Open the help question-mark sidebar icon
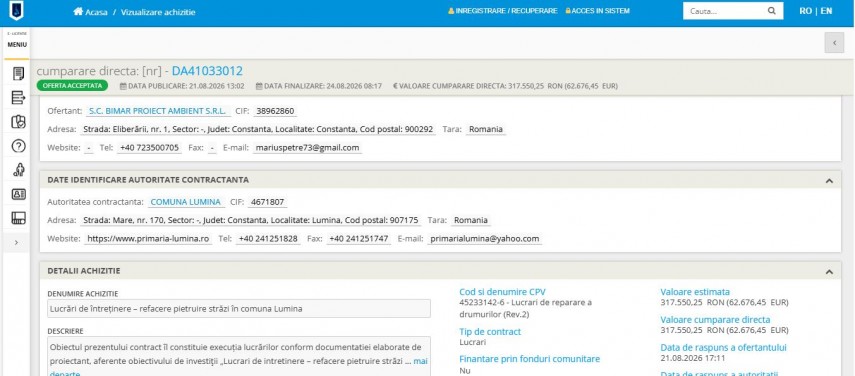855x376 pixels. coord(18,146)
